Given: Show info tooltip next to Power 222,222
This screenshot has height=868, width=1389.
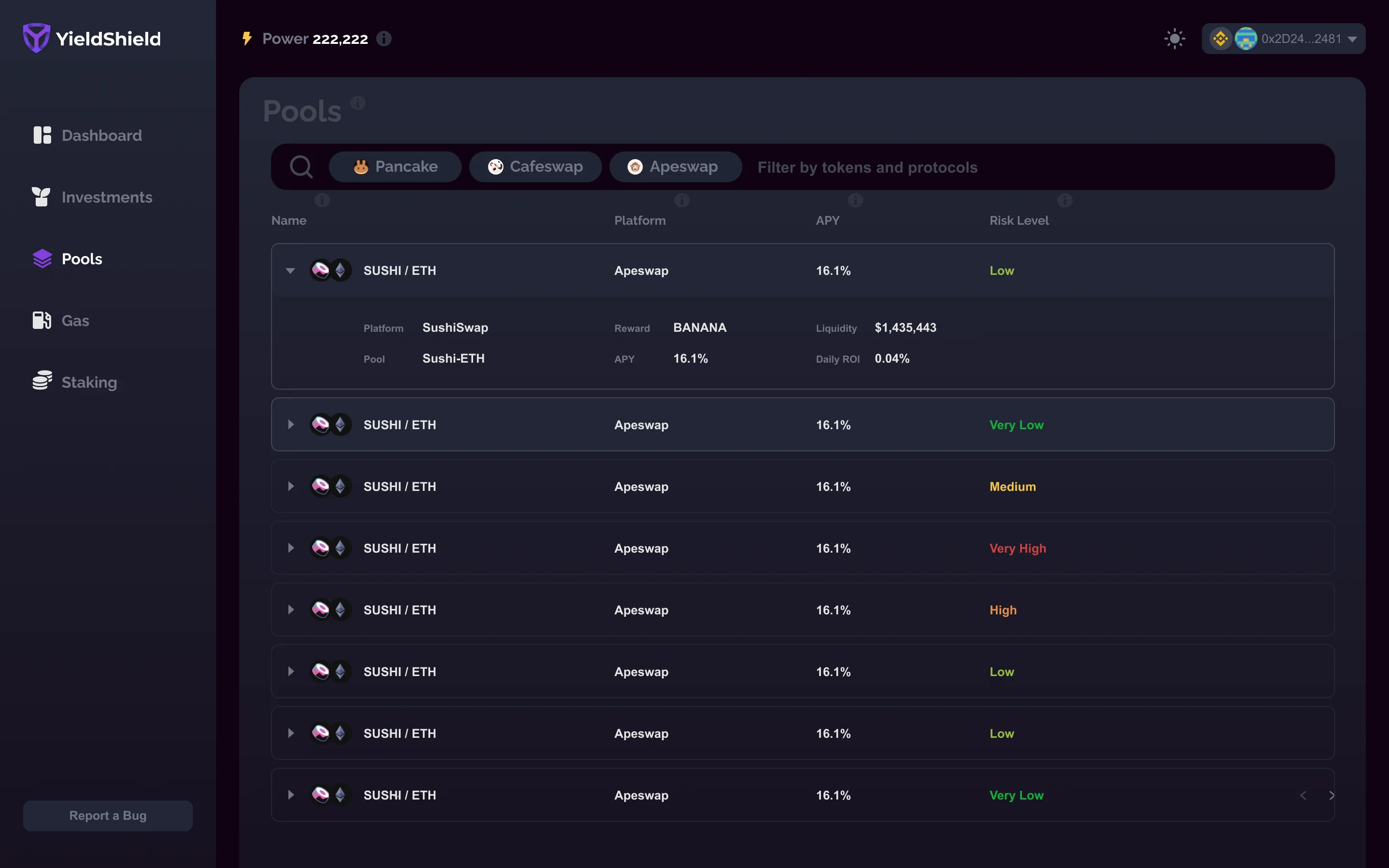Looking at the screenshot, I should pyautogui.click(x=383, y=39).
